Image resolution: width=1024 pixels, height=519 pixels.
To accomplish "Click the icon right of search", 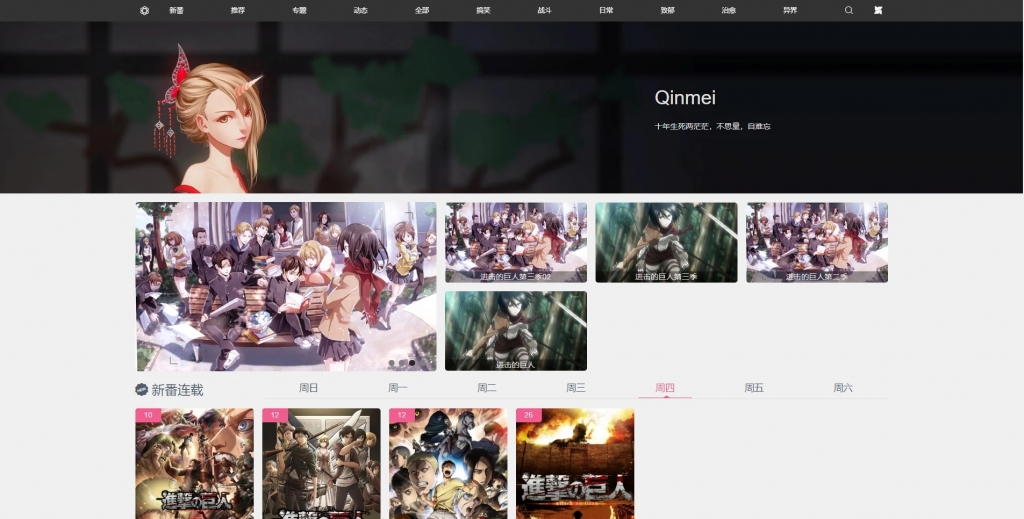I will pos(878,10).
